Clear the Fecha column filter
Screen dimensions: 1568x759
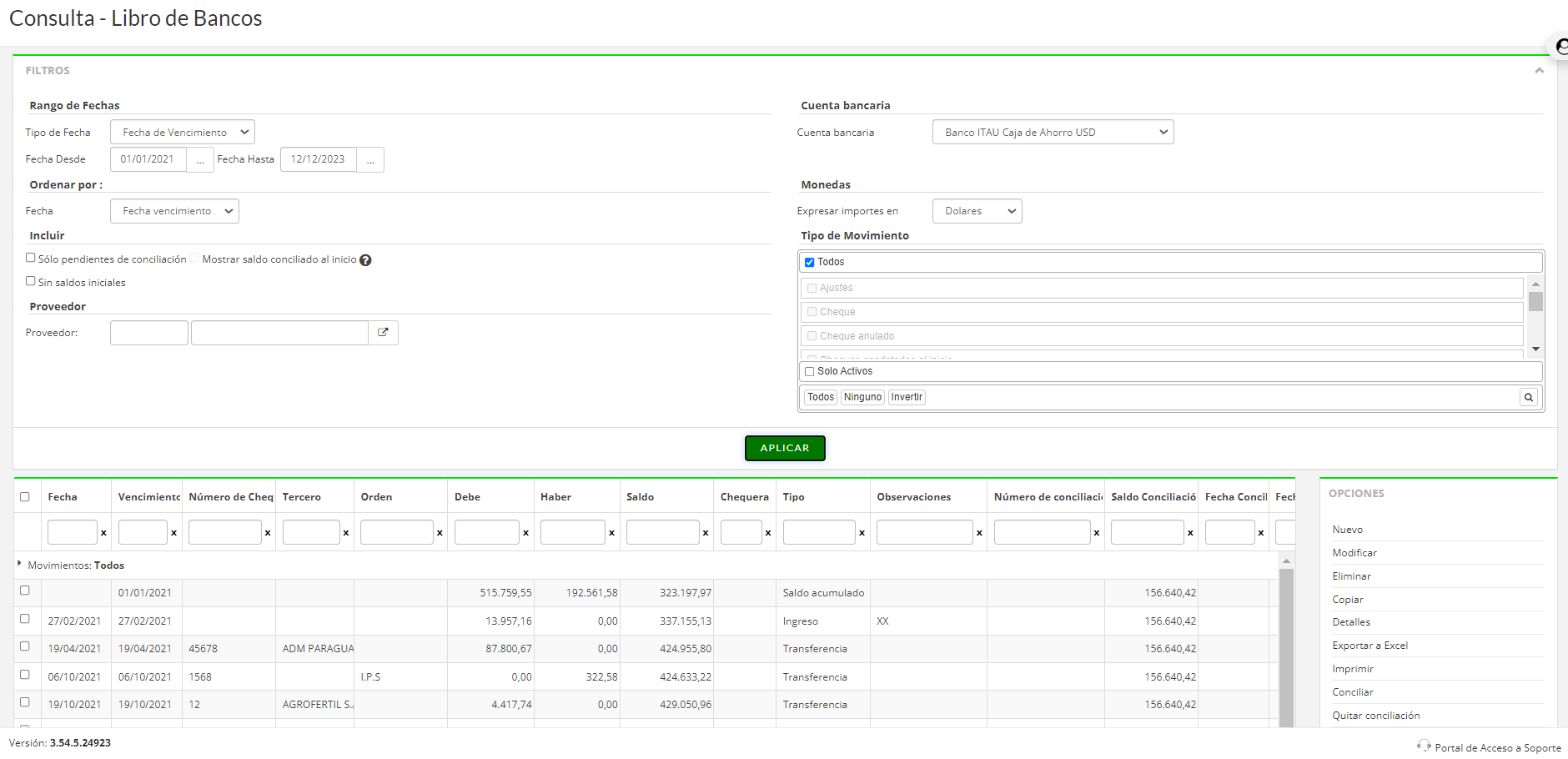tap(103, 533)
